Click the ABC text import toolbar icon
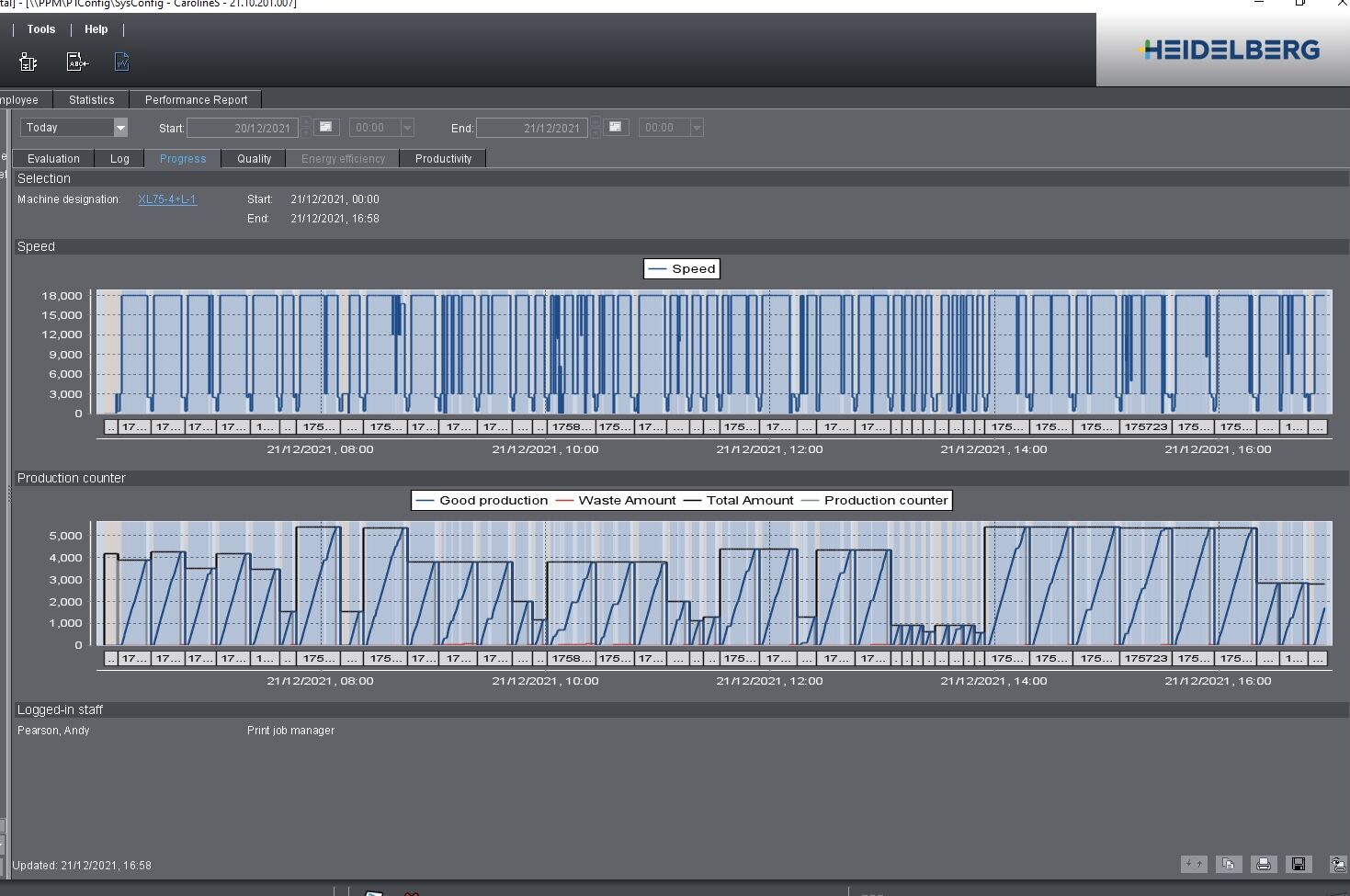 pos(77,62)
